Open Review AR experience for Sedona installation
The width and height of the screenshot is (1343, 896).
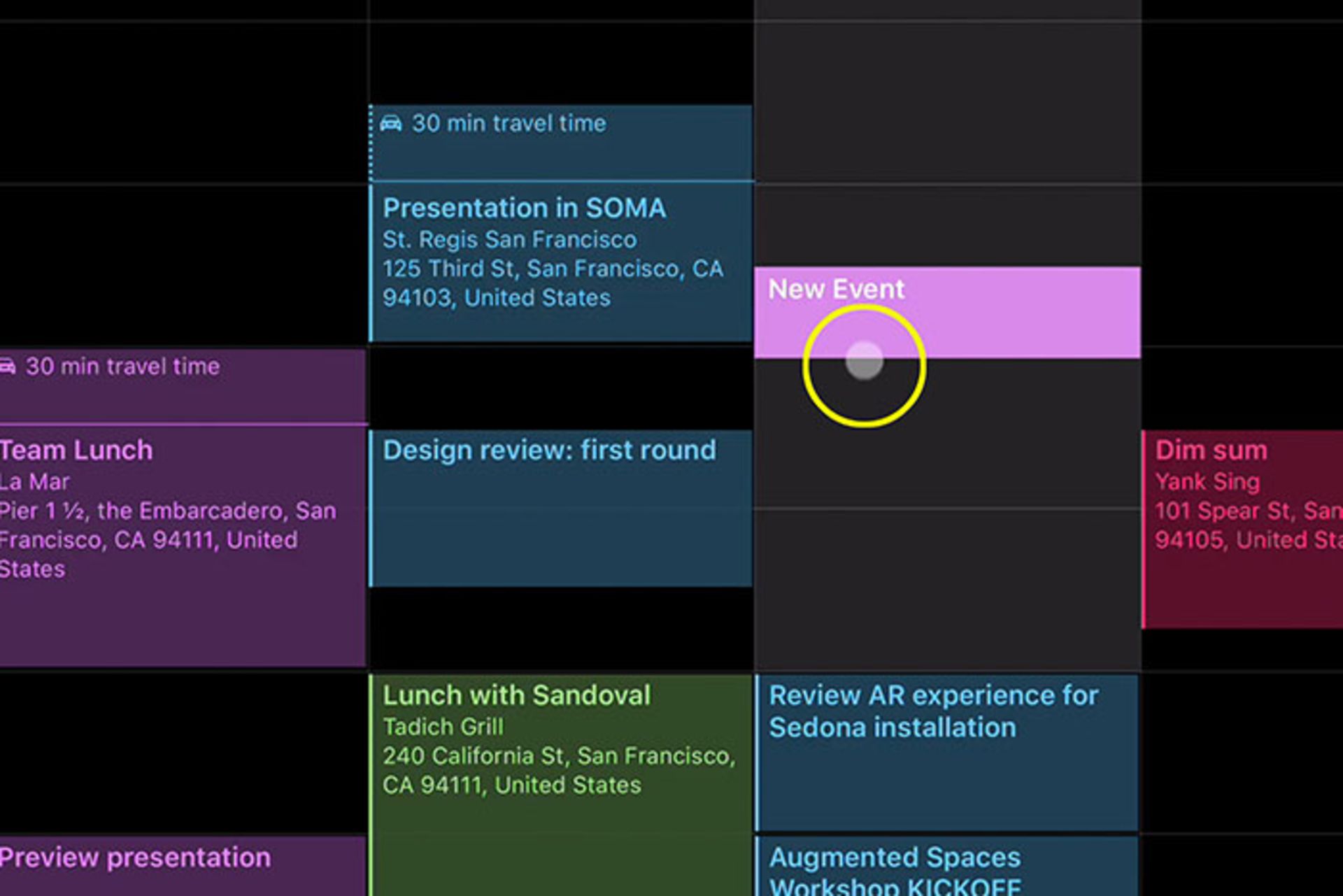pos(947,753)
